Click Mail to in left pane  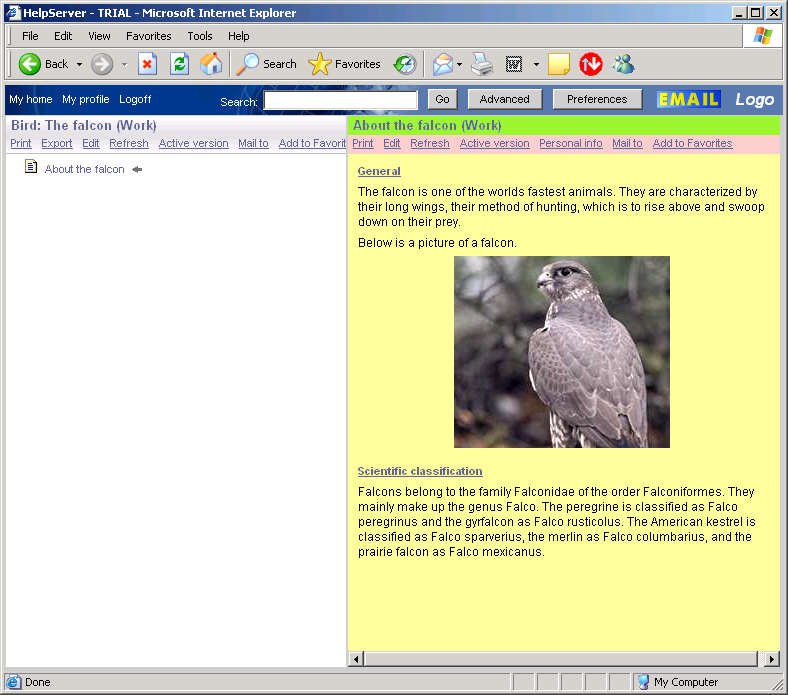(x=253, y=143)
